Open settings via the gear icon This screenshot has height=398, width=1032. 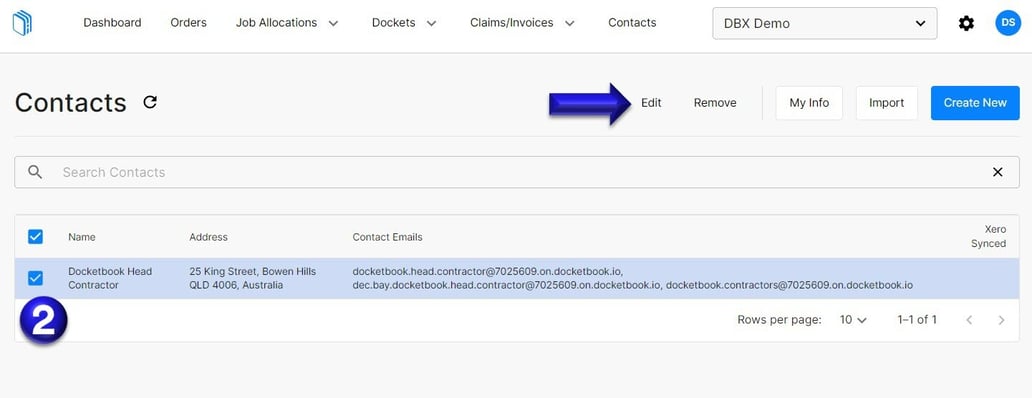(966, 24)
